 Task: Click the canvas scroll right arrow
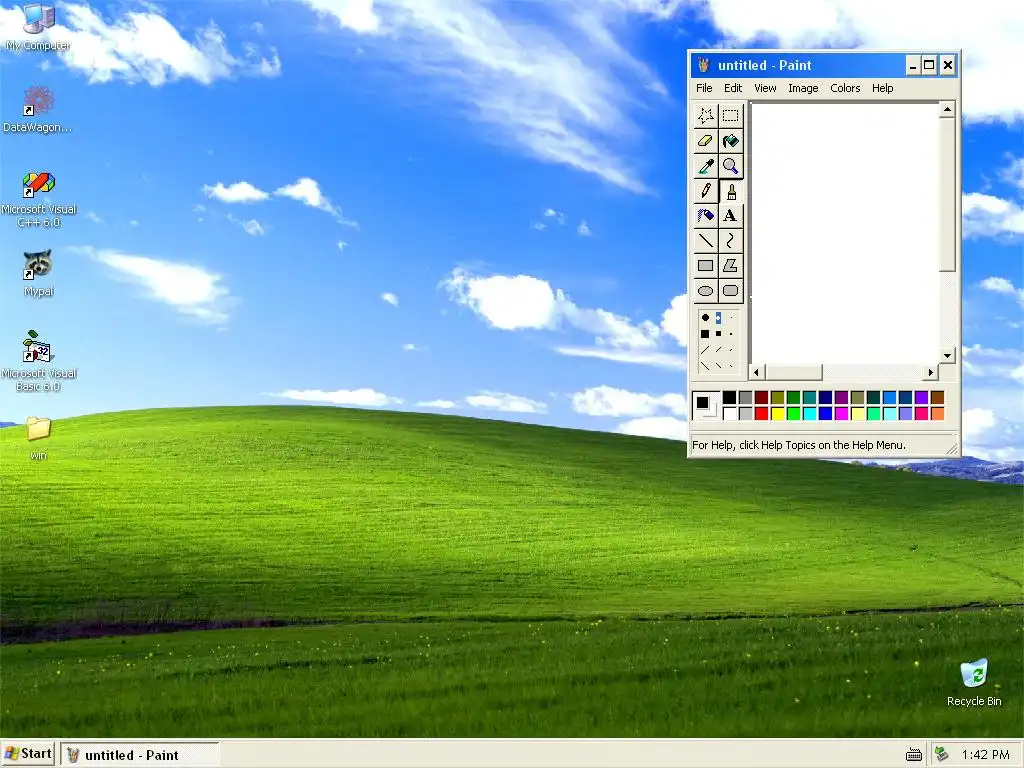(x=931, y=372)
